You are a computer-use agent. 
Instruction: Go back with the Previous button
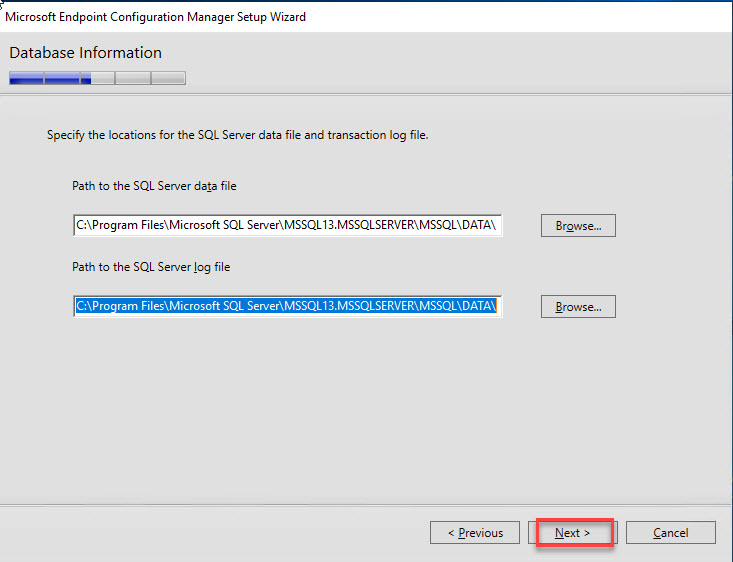point(474,533)
